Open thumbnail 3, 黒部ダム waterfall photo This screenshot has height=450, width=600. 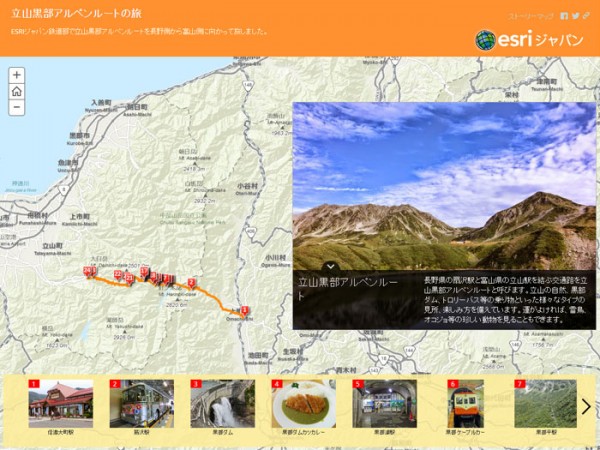click(x=223, y=404)
